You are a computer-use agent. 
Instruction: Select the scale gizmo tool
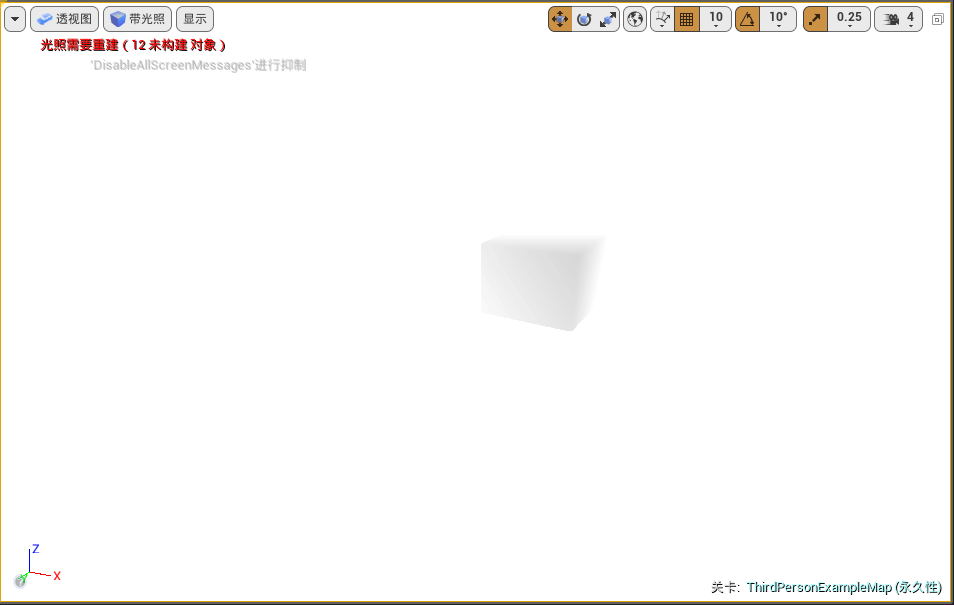point(607,19)
